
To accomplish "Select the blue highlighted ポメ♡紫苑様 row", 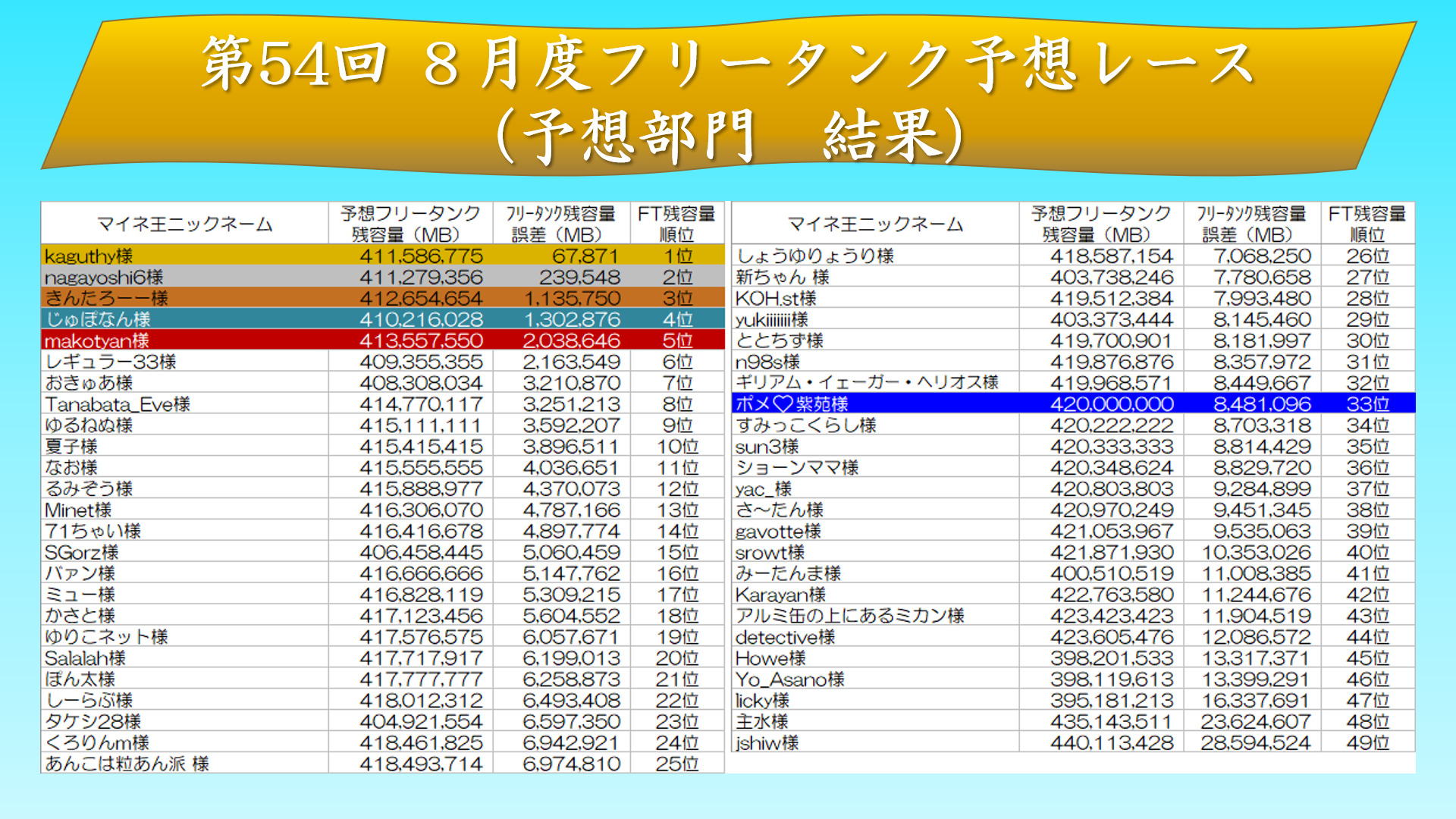I will click(x=1073, y=403).
